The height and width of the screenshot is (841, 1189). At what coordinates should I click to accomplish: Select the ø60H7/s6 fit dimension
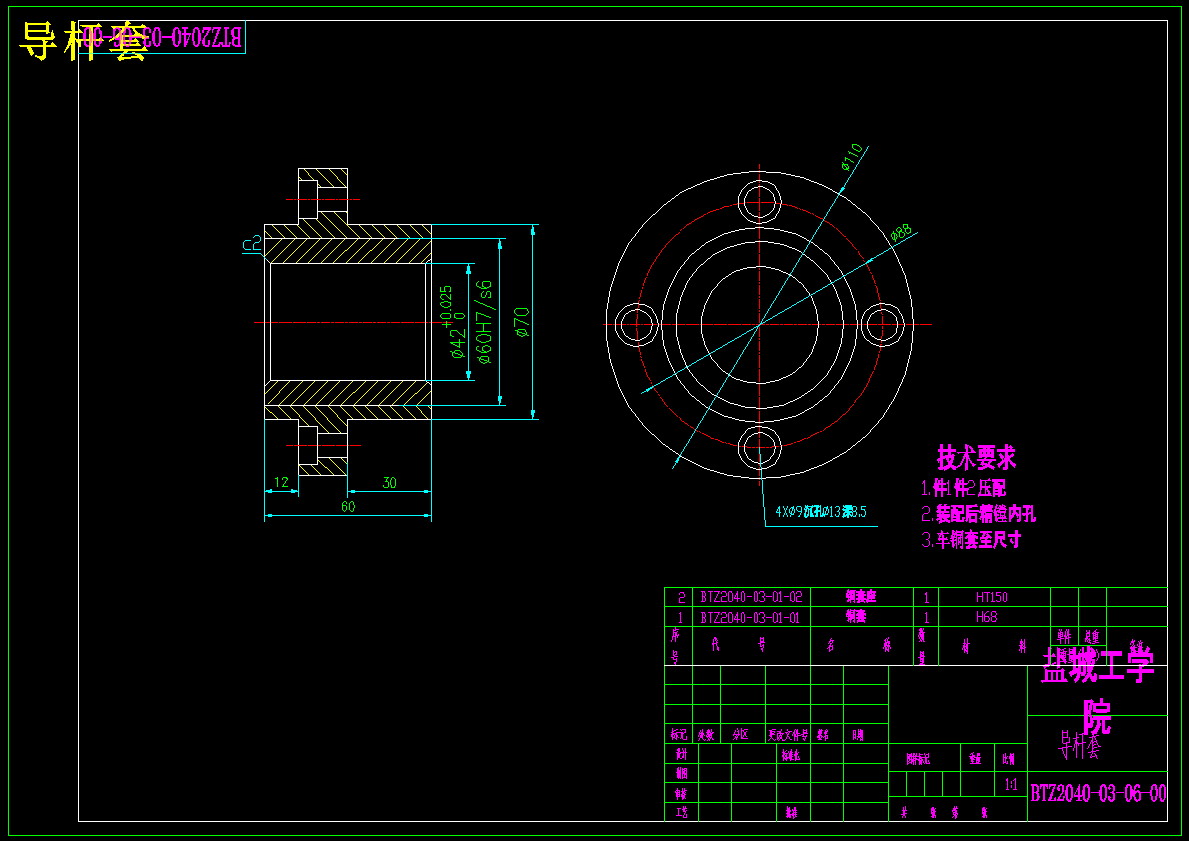click(x=483, y=322)
